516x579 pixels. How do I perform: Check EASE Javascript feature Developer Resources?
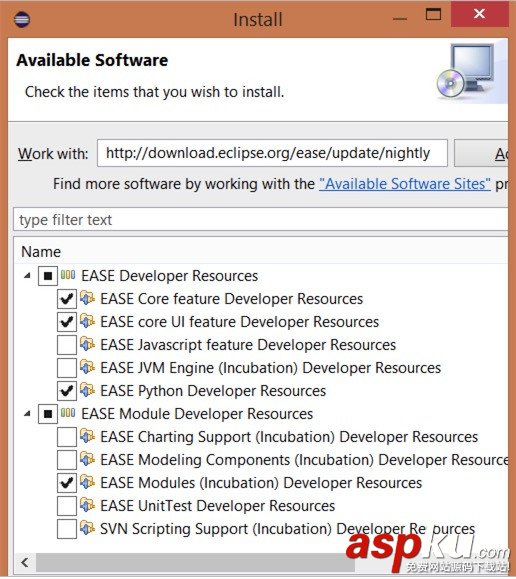click(x=67, y=345)
